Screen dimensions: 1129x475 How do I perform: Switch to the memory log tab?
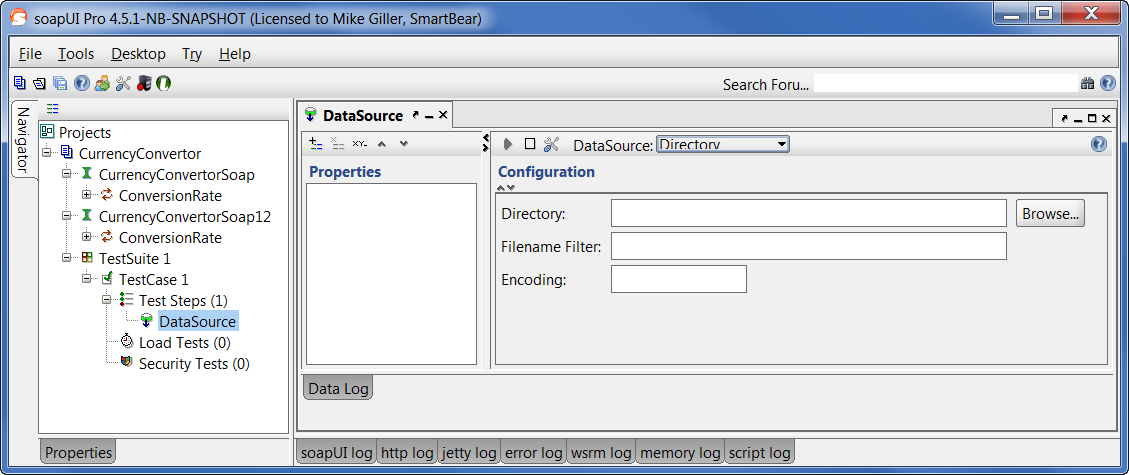coord(680,453)
